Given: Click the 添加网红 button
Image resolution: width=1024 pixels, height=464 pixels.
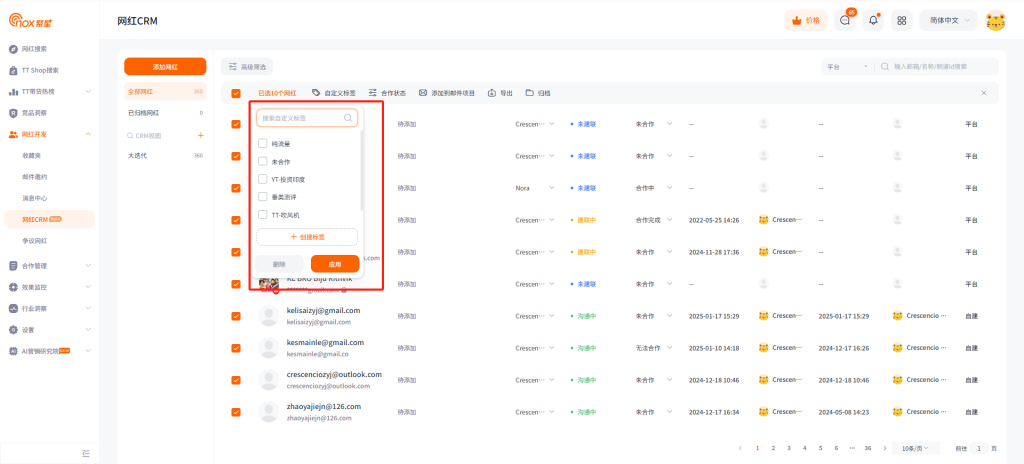Looking at the screenshot, I should click(x=165, y=66).
